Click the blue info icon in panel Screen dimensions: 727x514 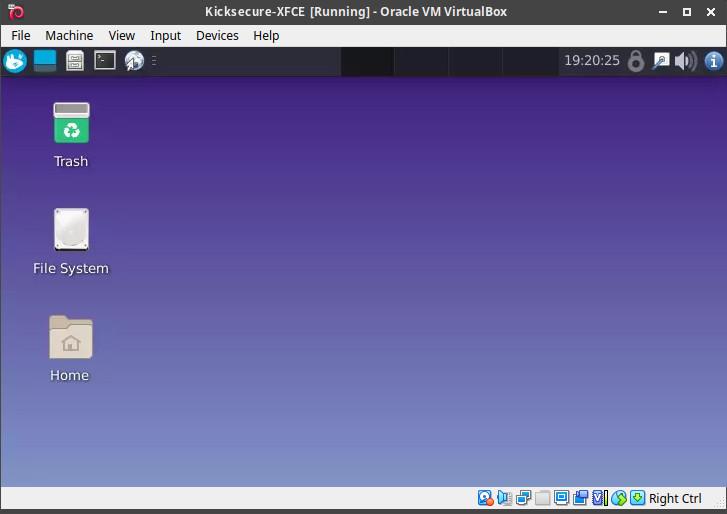[x=714, y=61]
